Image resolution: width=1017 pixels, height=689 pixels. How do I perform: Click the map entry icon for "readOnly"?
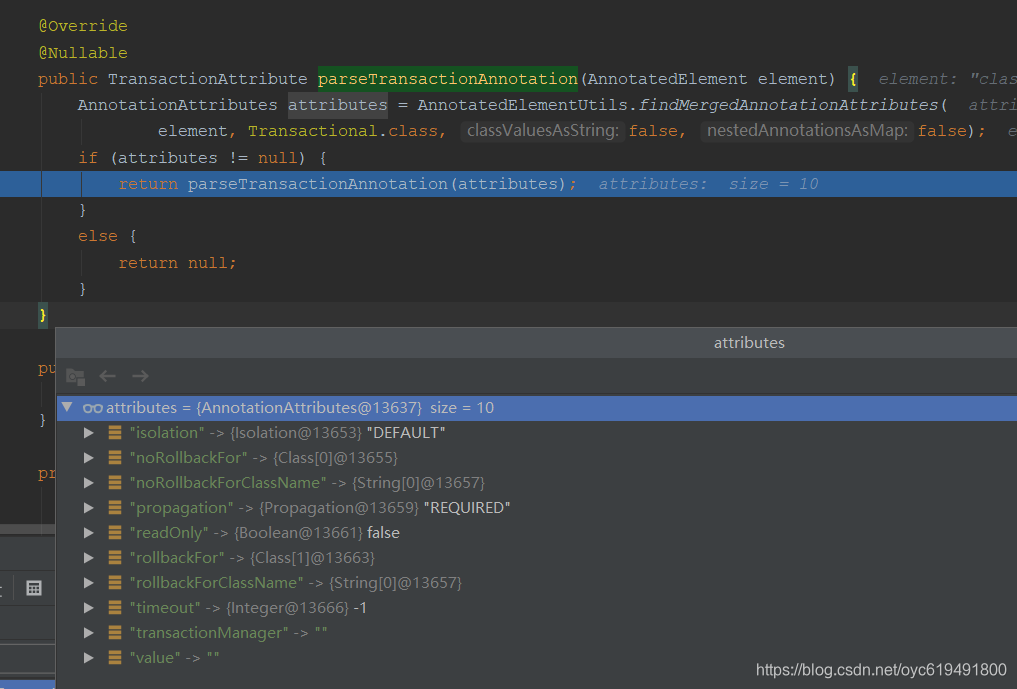tap(115, 533)
